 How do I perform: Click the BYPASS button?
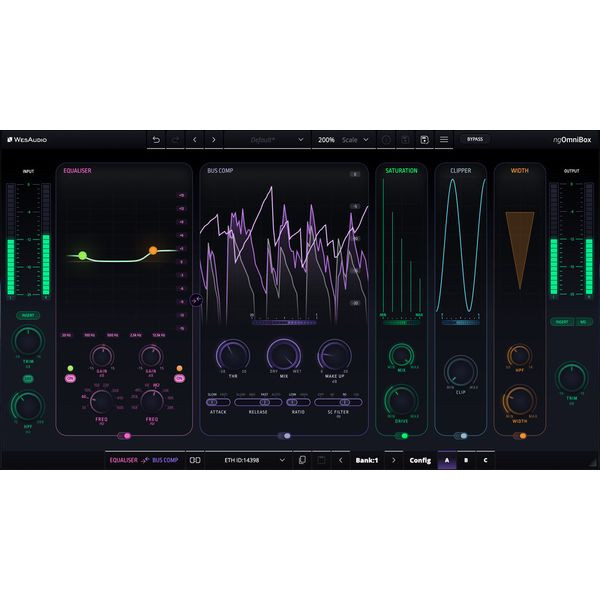point(475,139)
